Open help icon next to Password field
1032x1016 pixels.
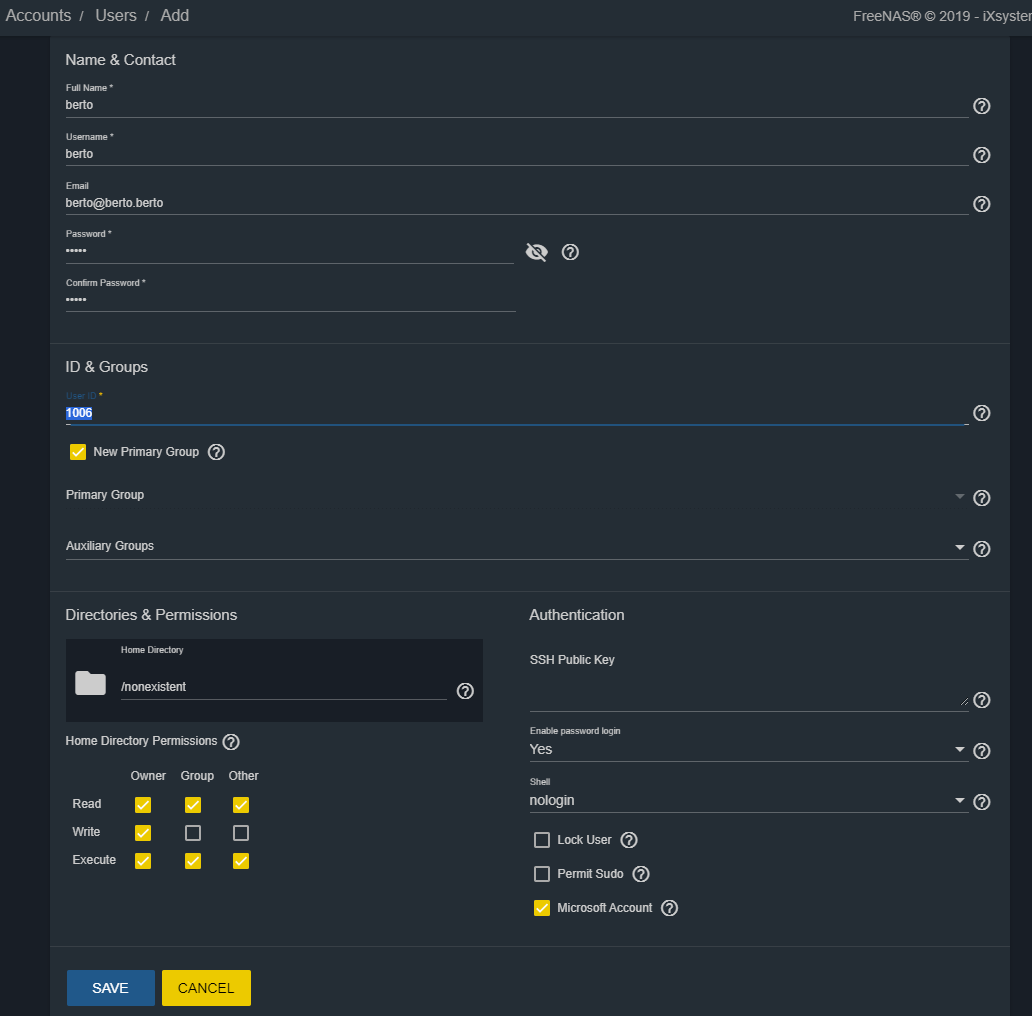[x=570, y=252]
